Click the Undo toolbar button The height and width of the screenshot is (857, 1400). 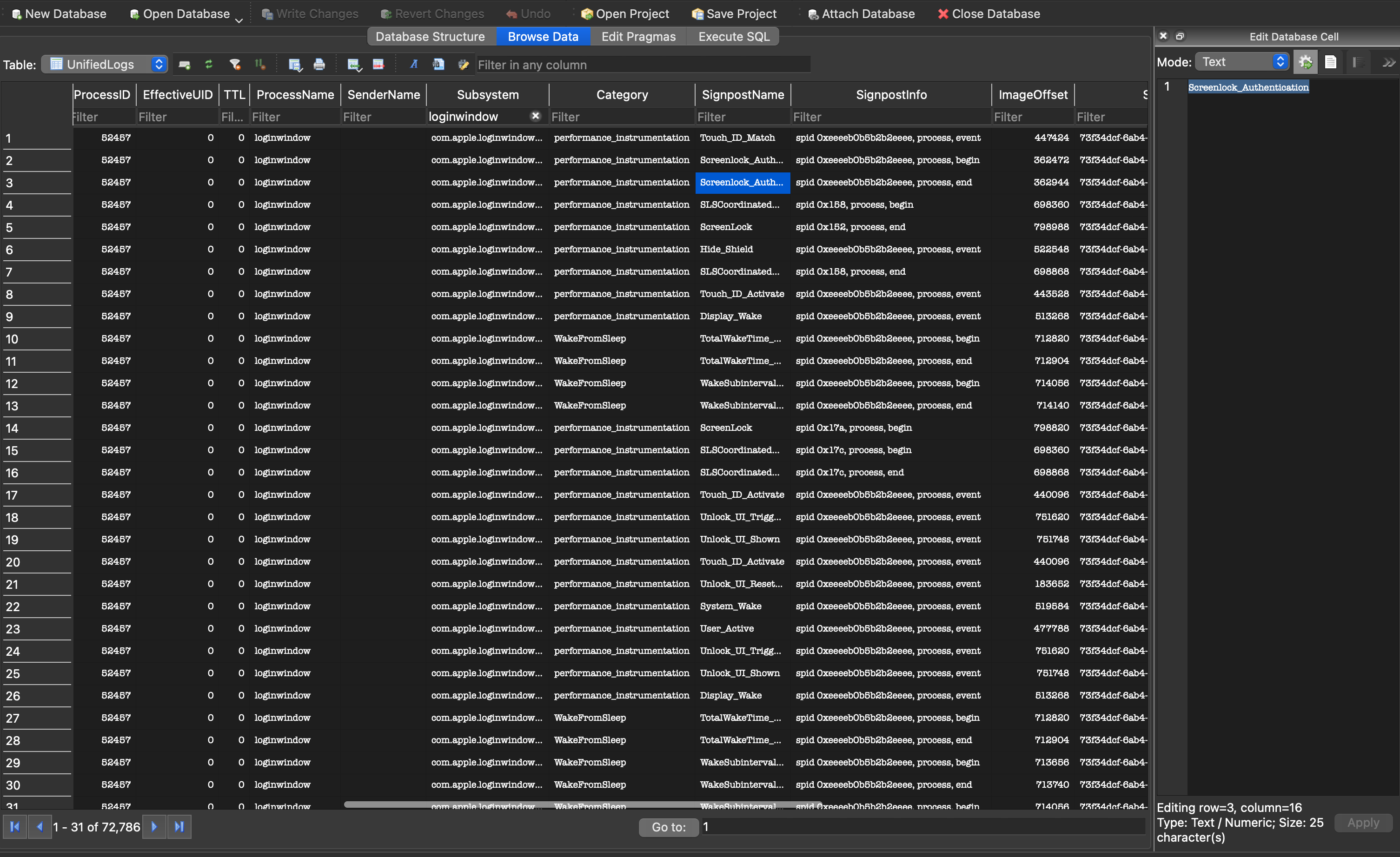528,14
